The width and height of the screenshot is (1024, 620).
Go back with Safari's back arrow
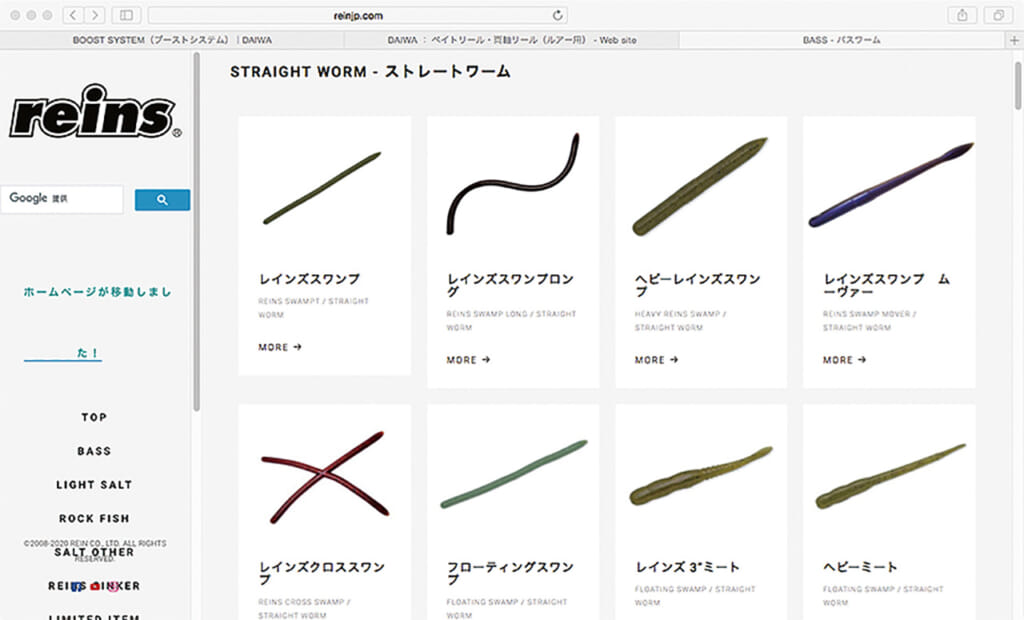coord(73,15)
